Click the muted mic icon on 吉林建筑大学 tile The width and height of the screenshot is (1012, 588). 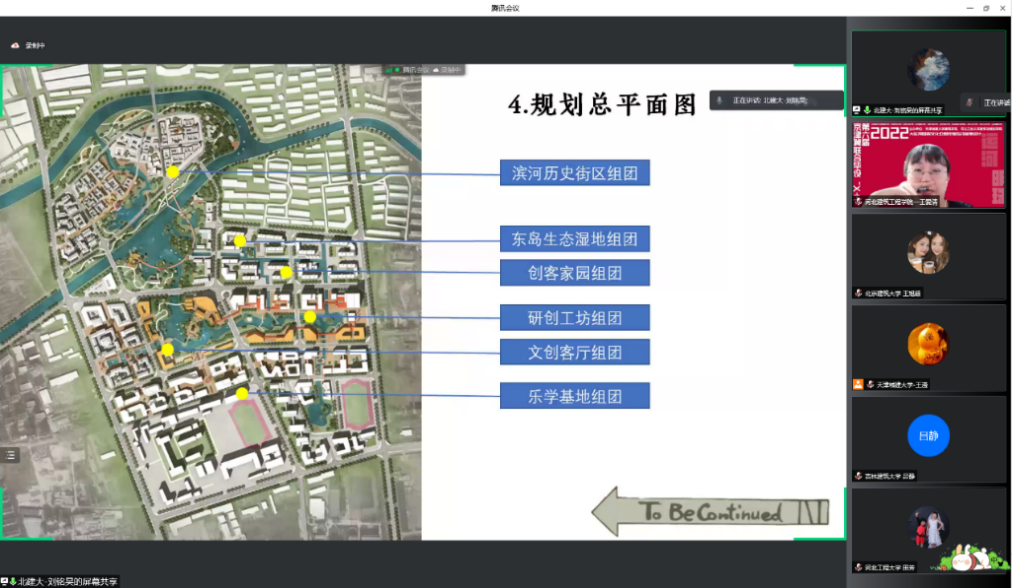coord(858,476)
